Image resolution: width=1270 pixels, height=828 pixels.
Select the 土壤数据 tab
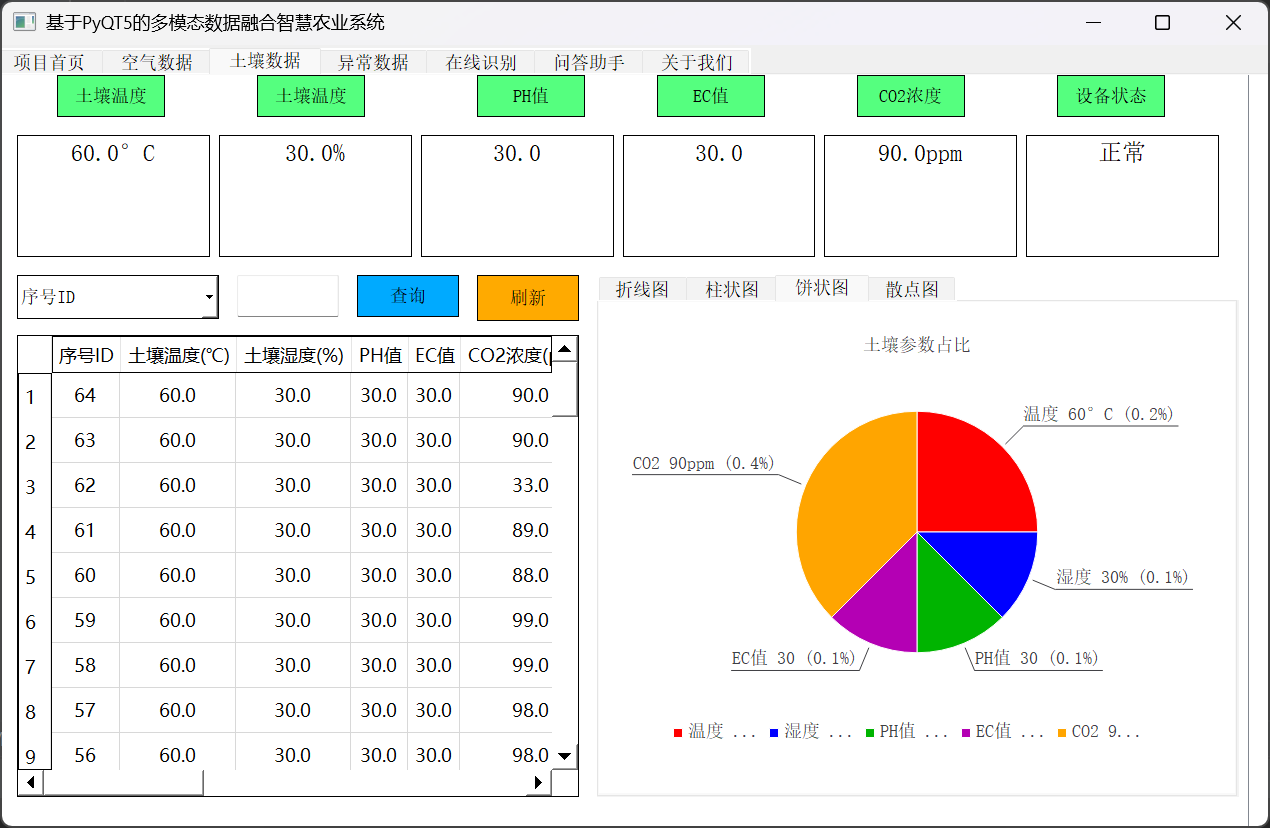point(265,61)
